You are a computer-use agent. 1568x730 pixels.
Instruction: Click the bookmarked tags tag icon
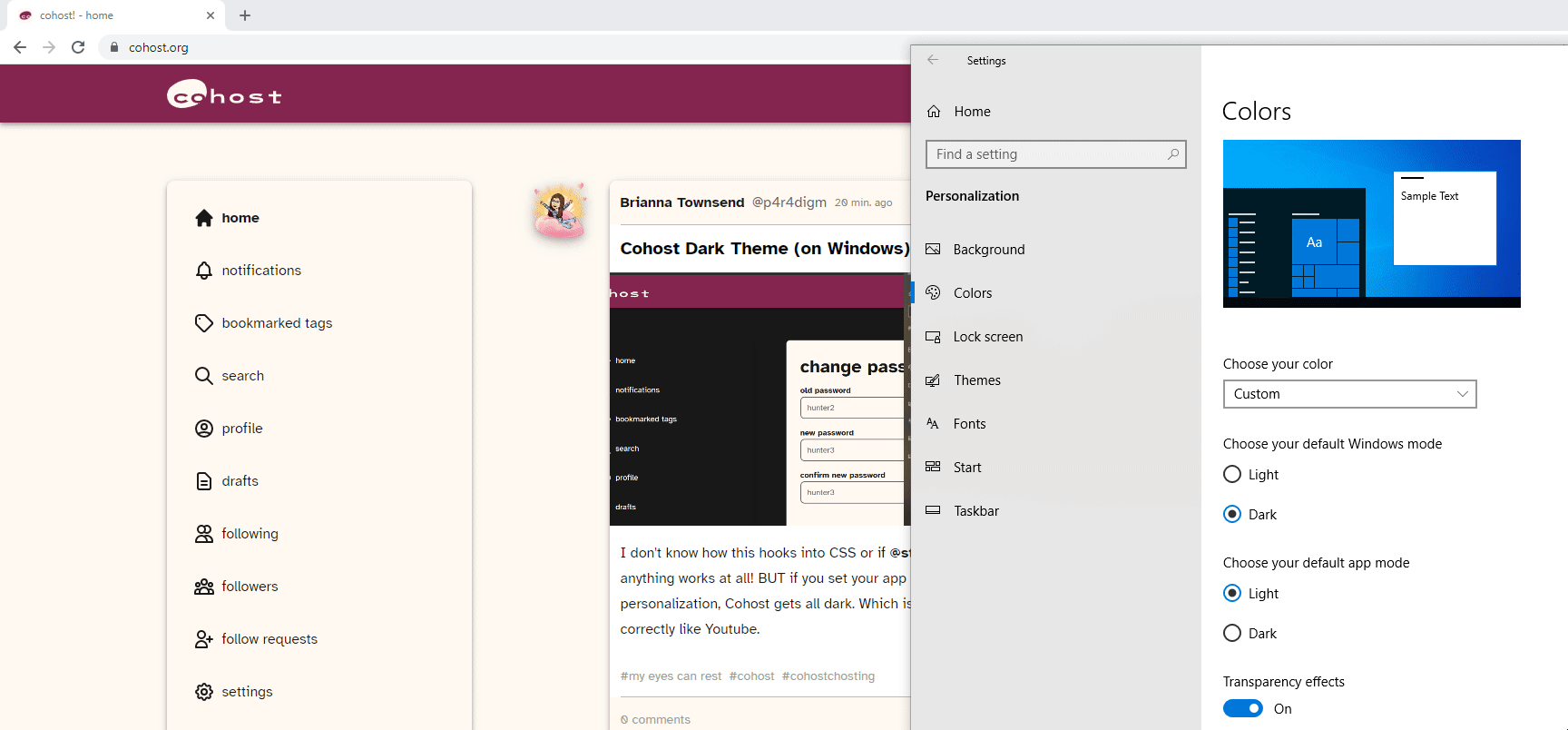coord(204,323)
